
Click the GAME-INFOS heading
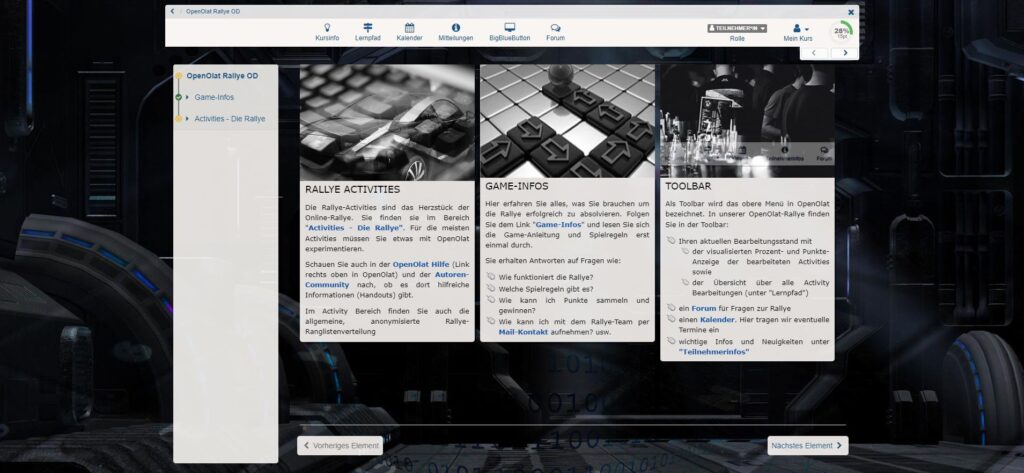pos(517,186)
